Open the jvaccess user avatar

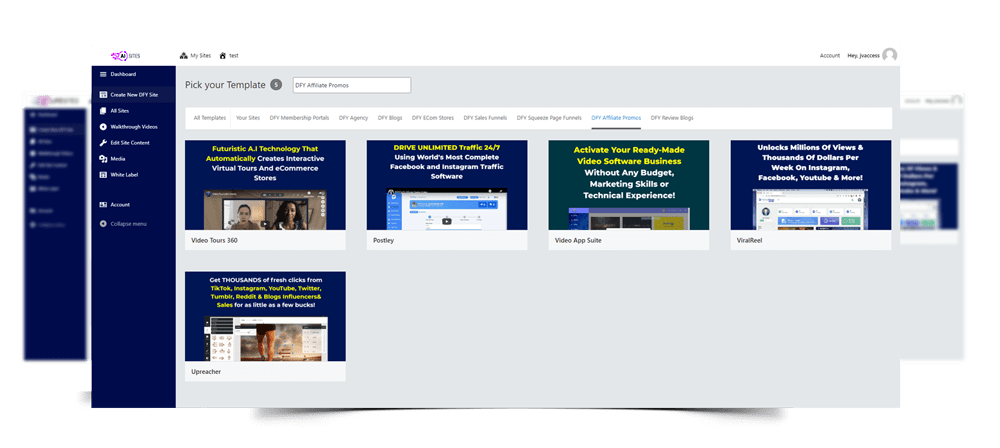(x=890, y=56)
